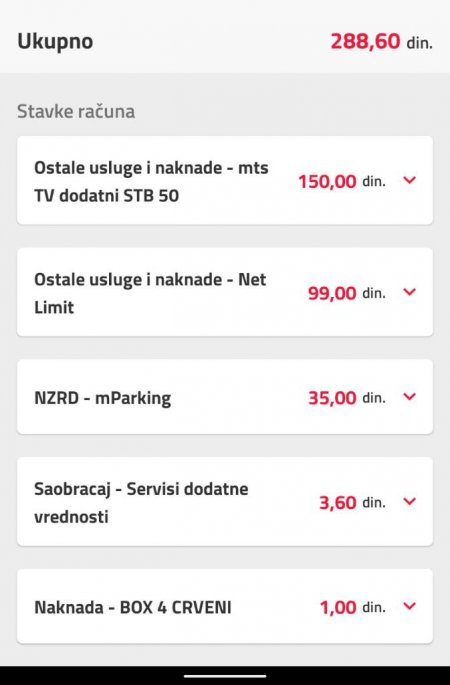Click the 99,00 din. amount
This screenshot has width=450, height=685.
pos(347,293)
